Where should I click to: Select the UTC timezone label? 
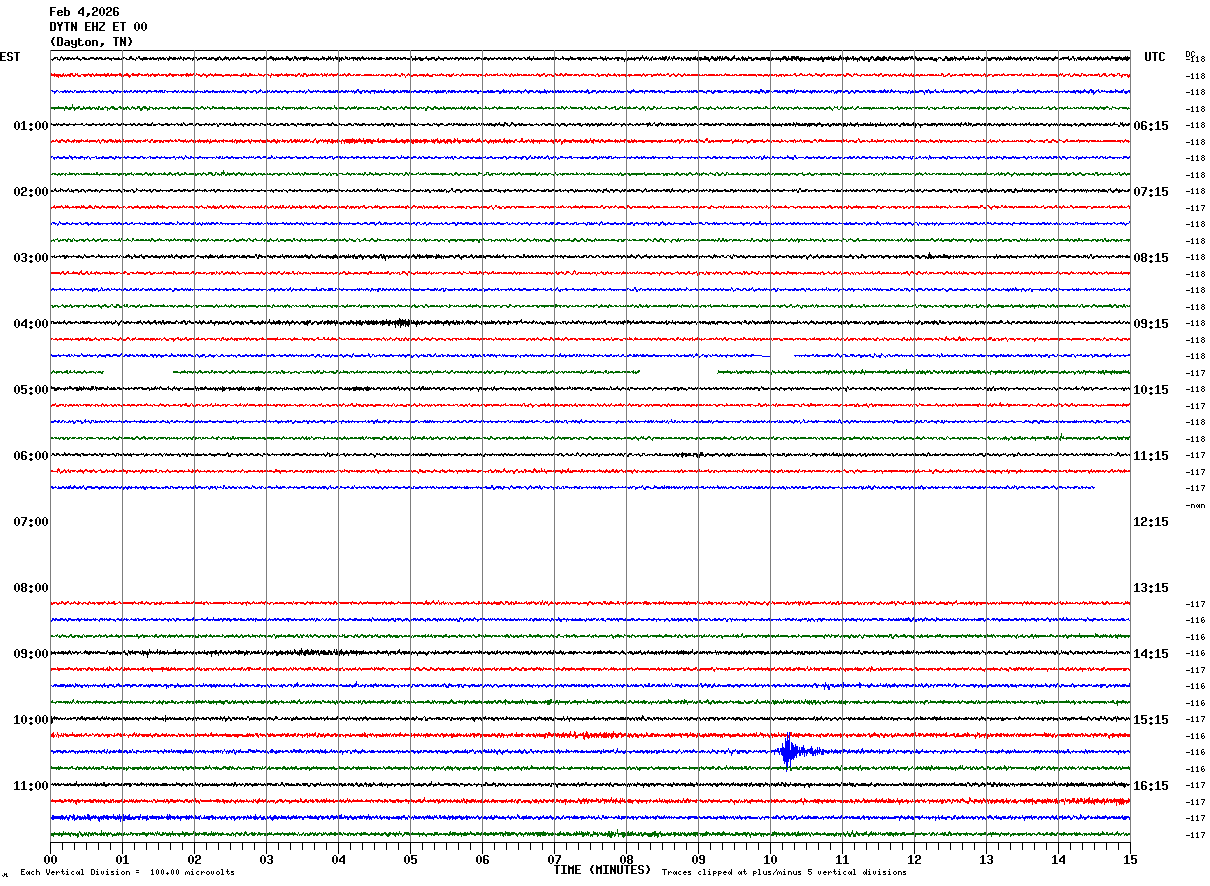click(x=1155, y=57)
